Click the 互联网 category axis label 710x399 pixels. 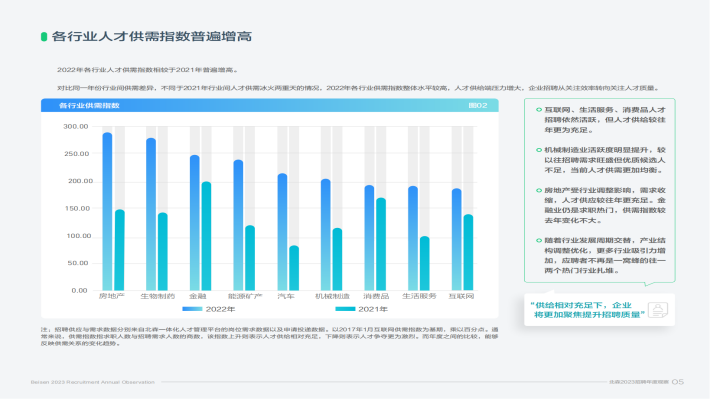coord(461,296)
